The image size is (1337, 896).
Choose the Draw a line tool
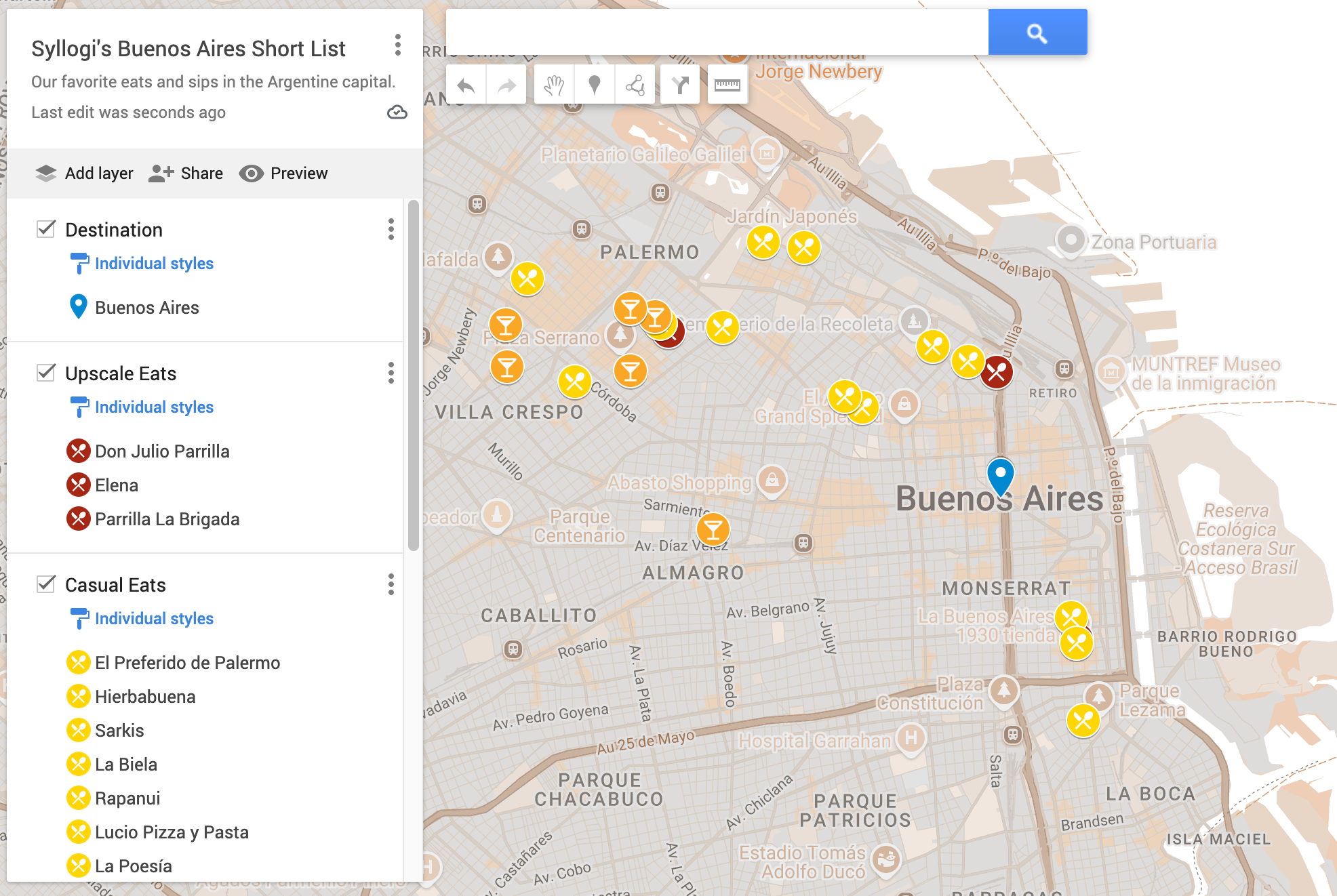point(635,85)
